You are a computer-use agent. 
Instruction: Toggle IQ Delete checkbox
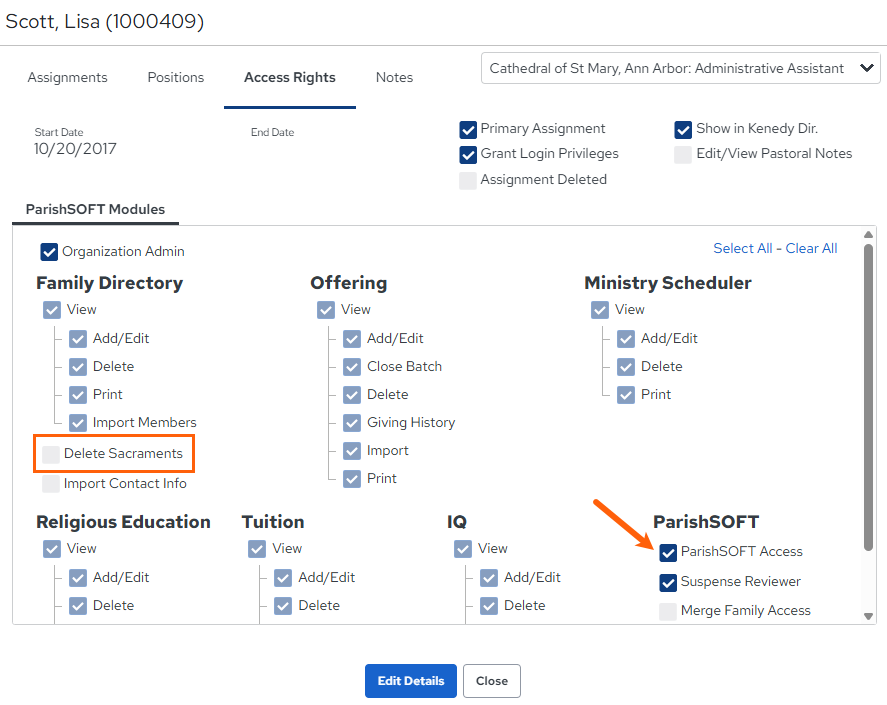tap(489, 606)
